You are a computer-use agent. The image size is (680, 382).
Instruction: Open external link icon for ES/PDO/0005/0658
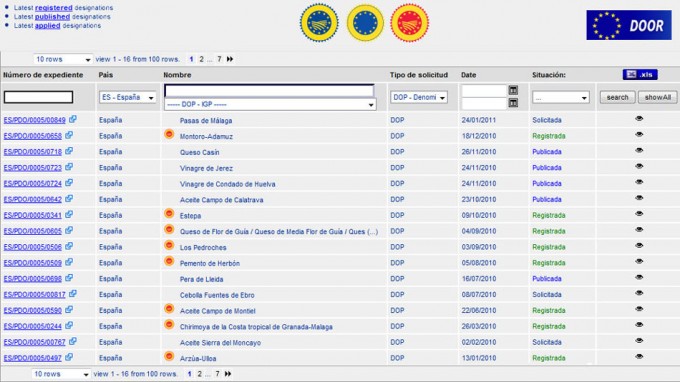coord(69,135)
